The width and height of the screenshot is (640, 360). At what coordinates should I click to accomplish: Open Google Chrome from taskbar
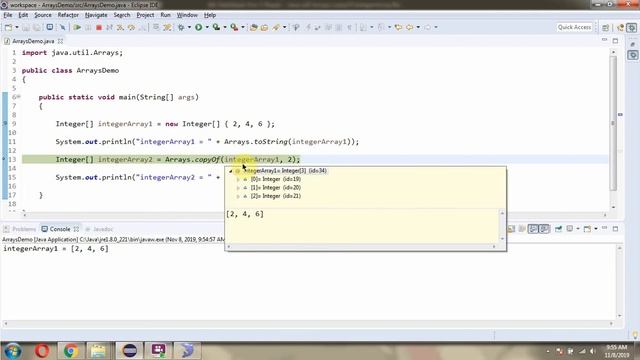pos(71,351)
